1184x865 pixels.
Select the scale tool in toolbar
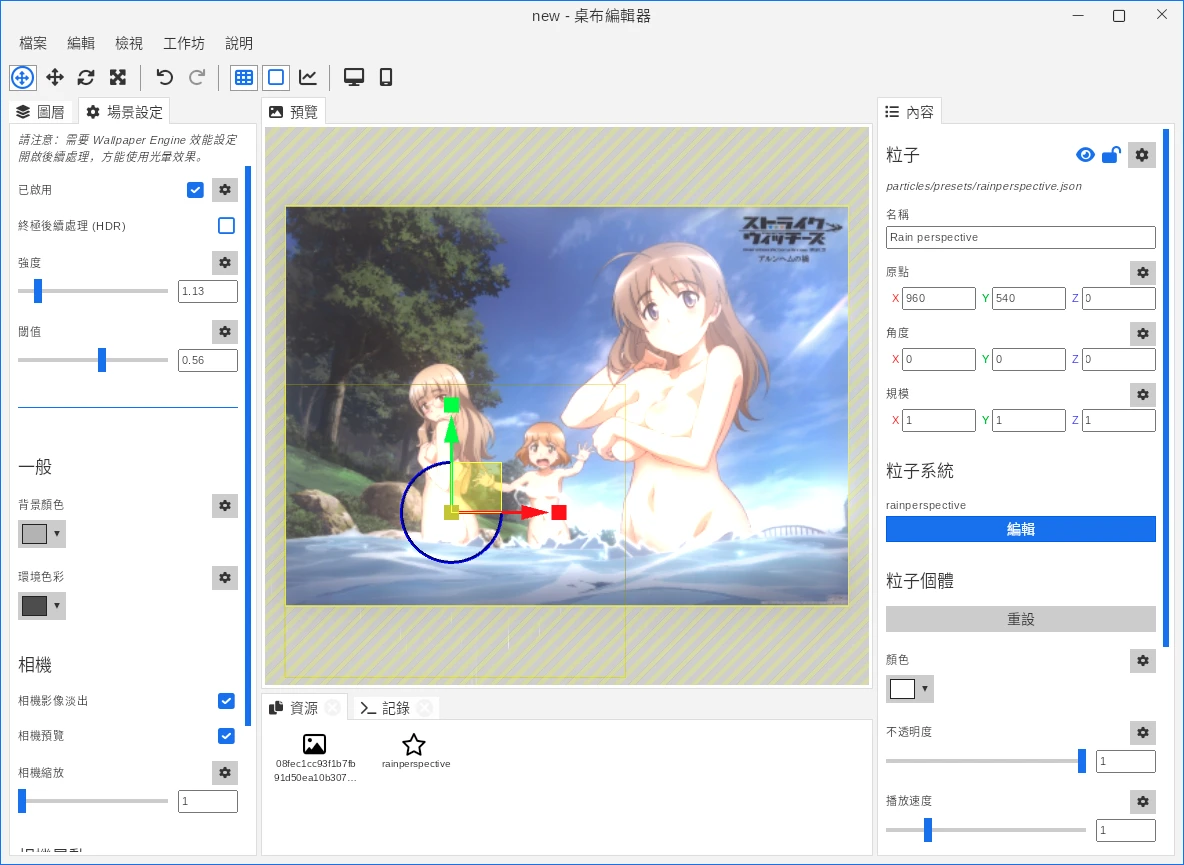point(118,77)
